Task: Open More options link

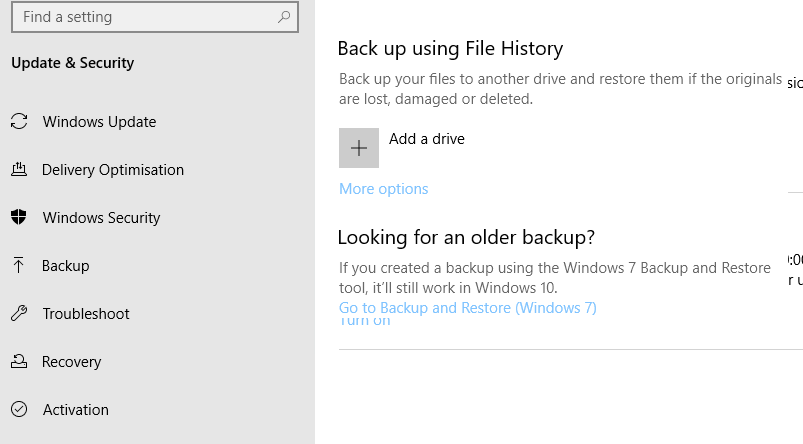Action: tap(384, 189)
